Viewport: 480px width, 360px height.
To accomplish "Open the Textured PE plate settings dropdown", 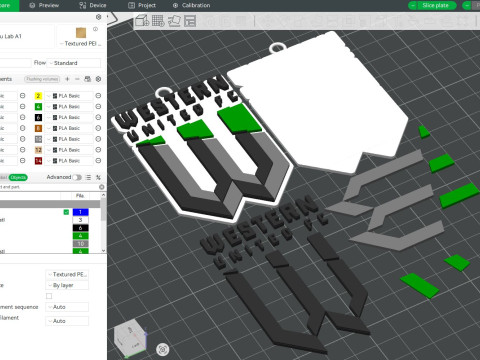I will [67, 274].
